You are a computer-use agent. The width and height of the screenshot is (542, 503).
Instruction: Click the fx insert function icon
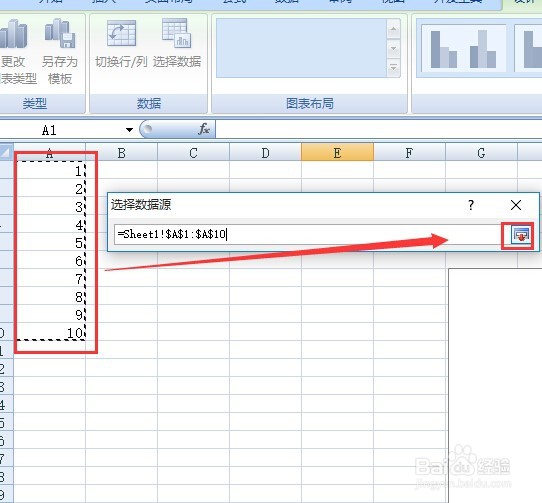[204, 129]
